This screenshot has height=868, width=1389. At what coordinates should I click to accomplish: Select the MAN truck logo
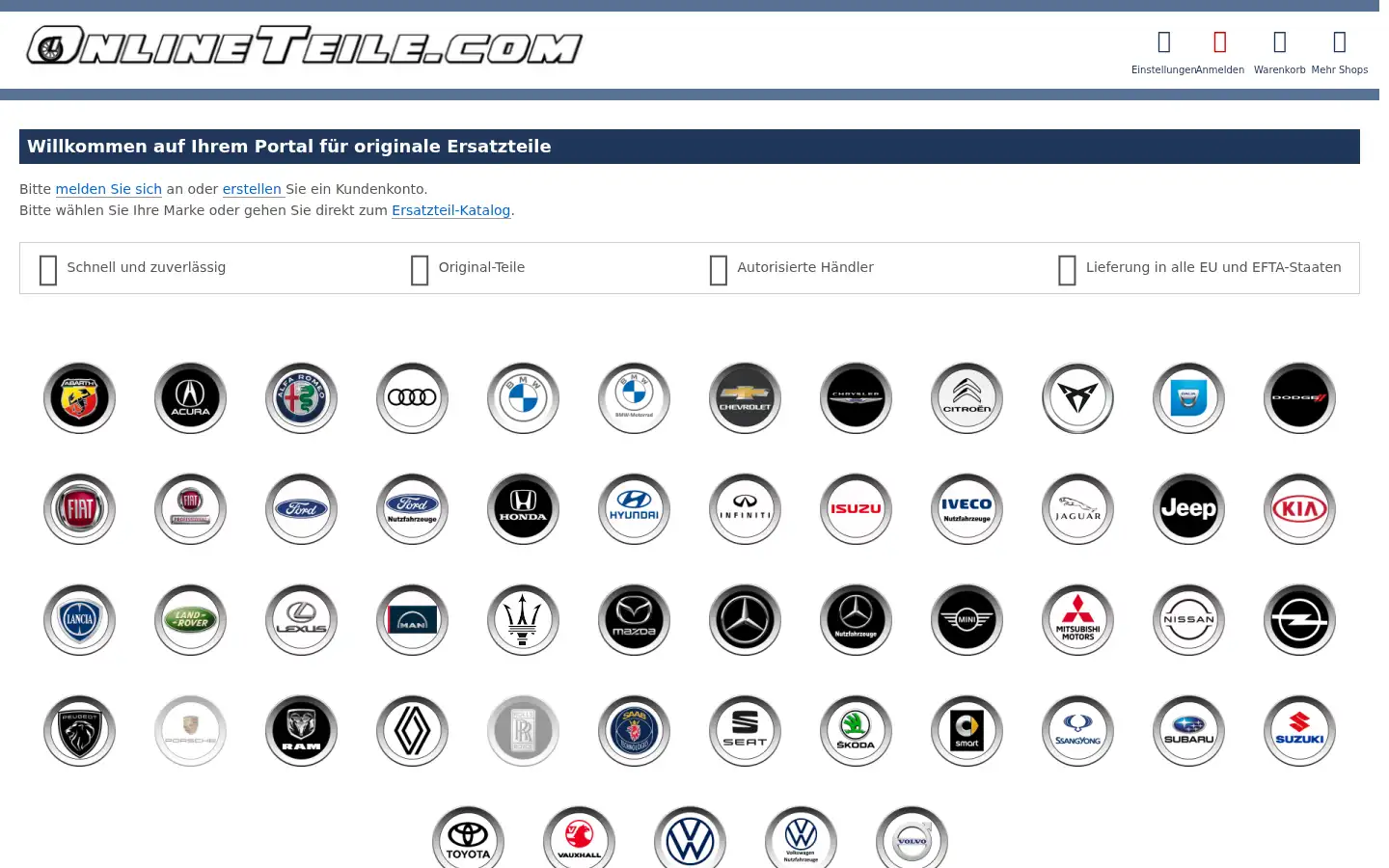412,620
